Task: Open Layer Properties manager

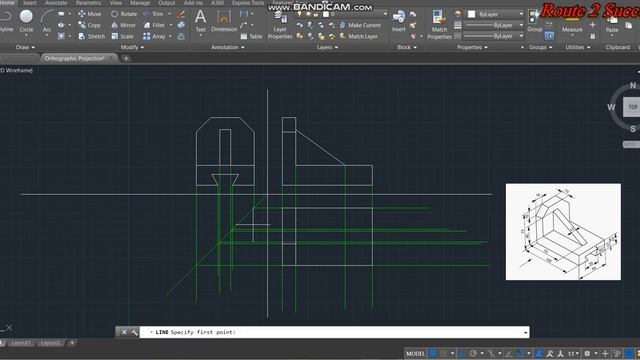Action: pyautogui.click(x=280, y=24)
